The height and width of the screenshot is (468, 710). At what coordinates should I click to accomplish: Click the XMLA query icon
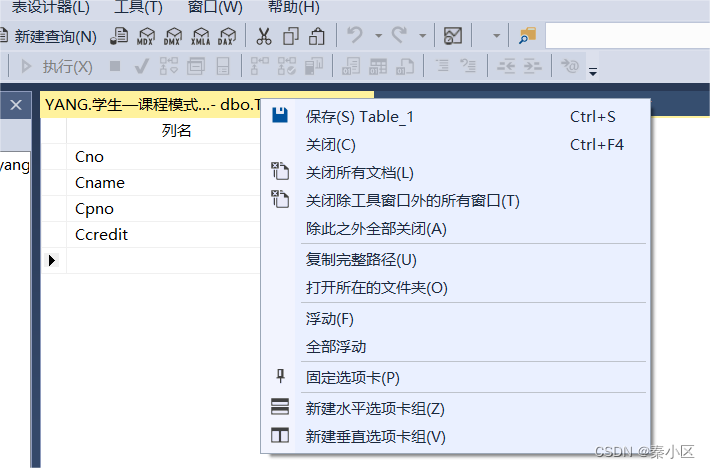pyautogui.click(x=201, y=36)
